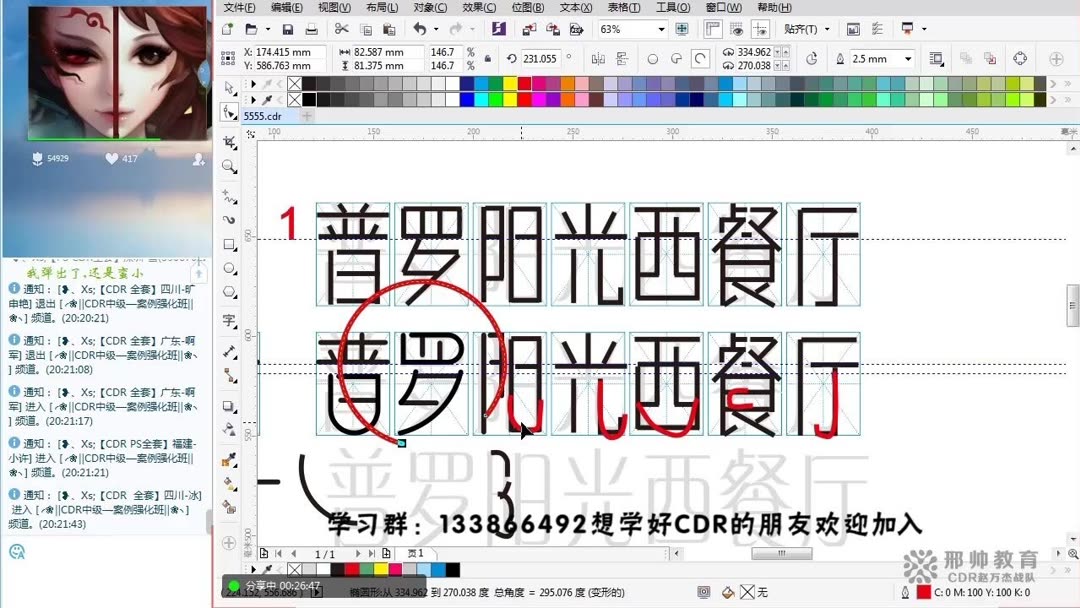Select the red swatch in bottom color palette
1080x608 pixels.
point(352,570)
